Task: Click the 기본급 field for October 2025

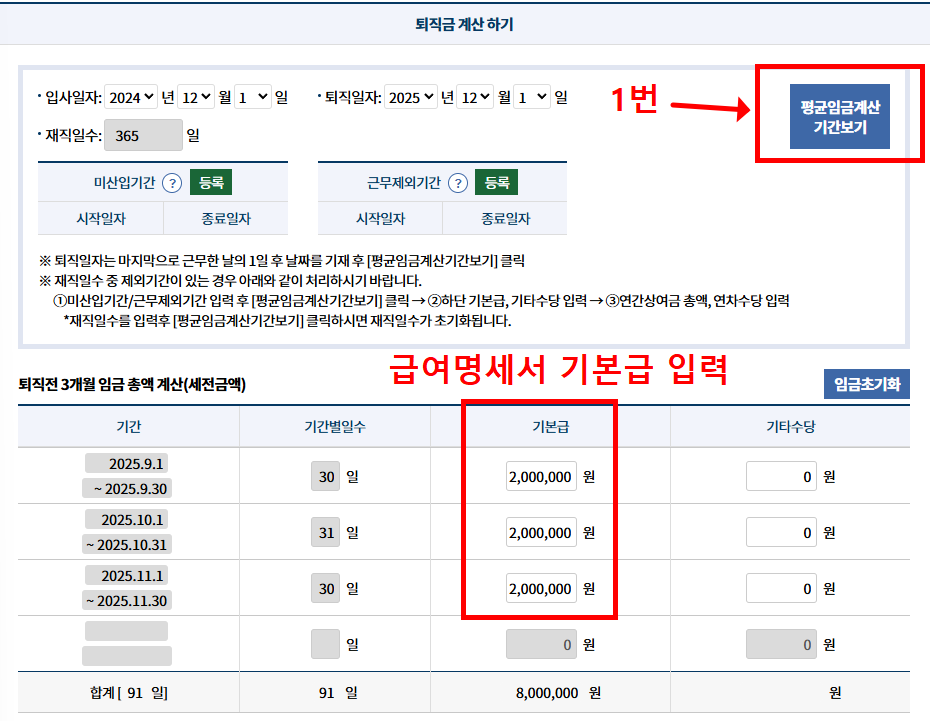Action: (539, 532)
